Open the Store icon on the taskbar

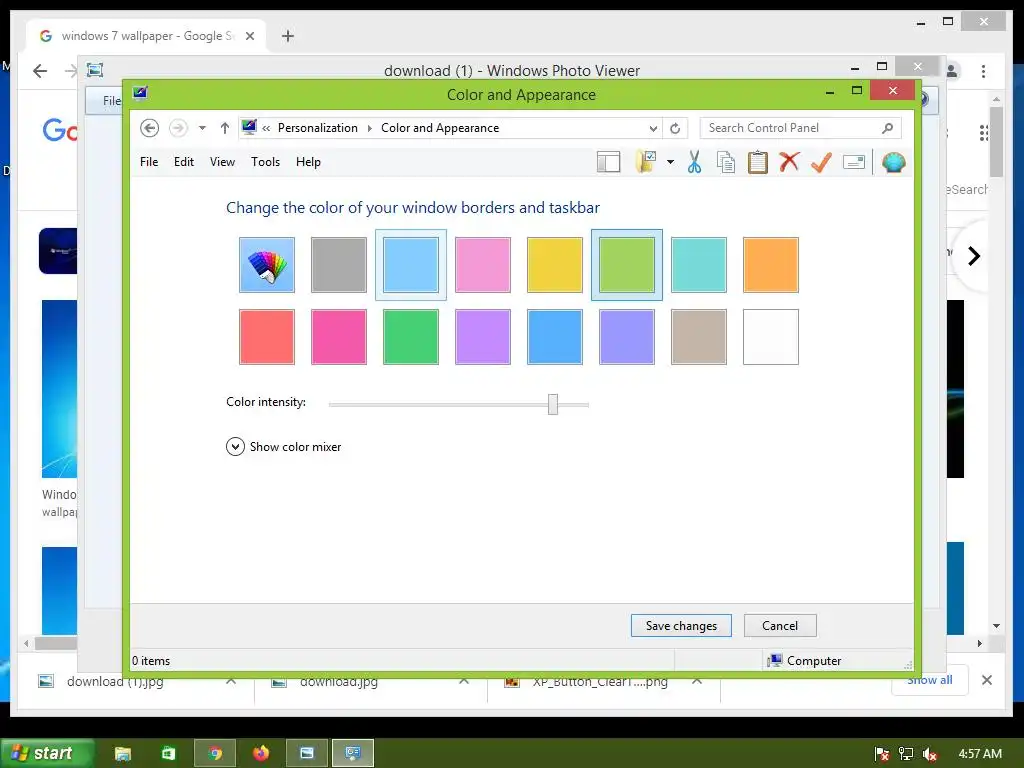coord(168,753)
